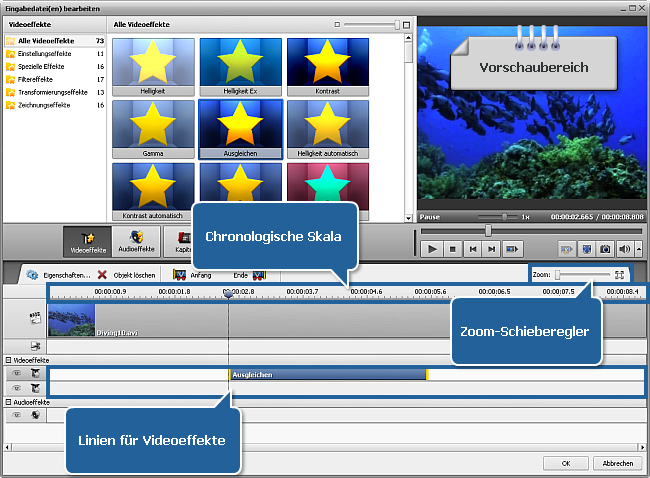Select the Videoeffekte toolbar button

[x=87, y=242]
